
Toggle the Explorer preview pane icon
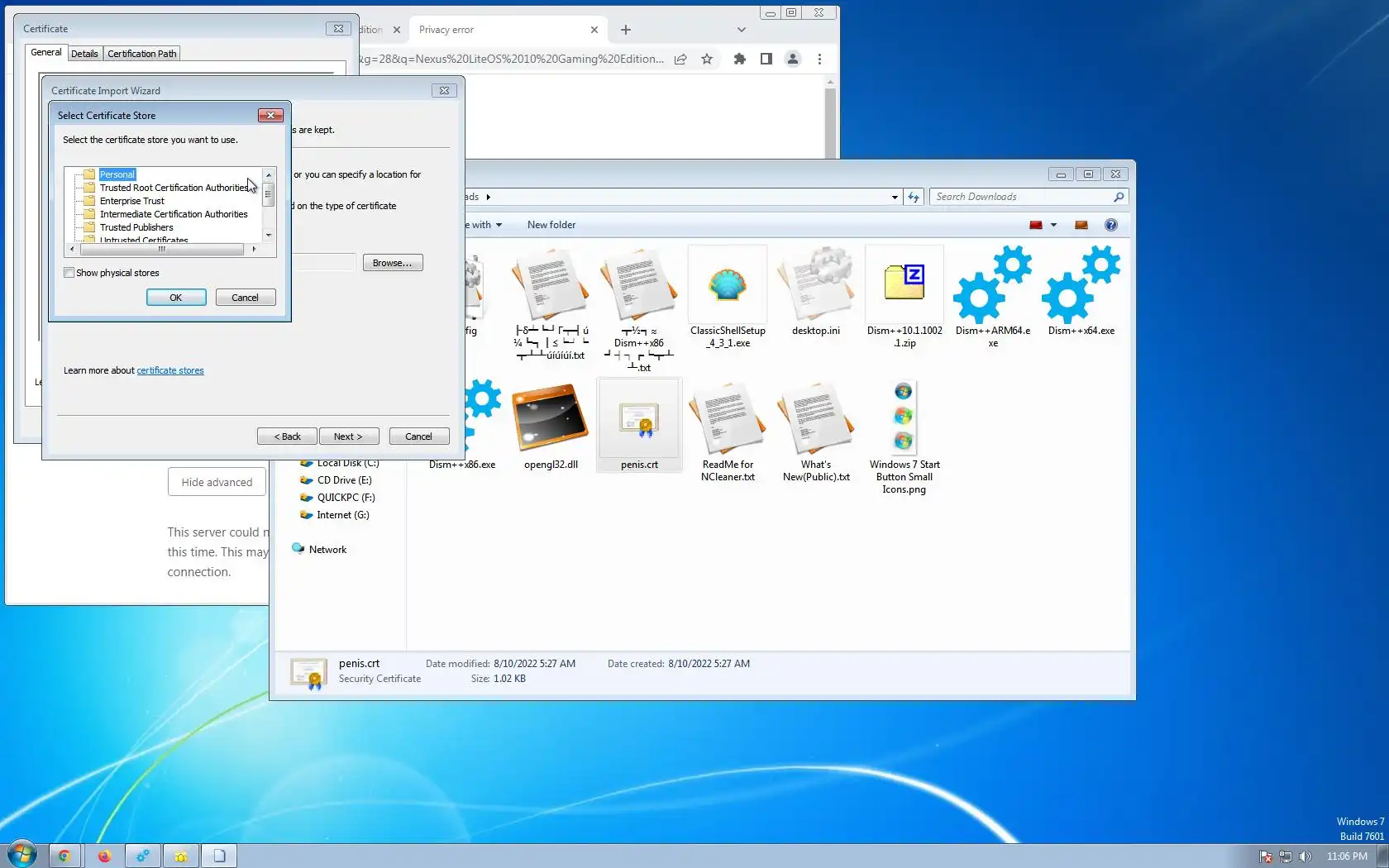click(1081, 225)
